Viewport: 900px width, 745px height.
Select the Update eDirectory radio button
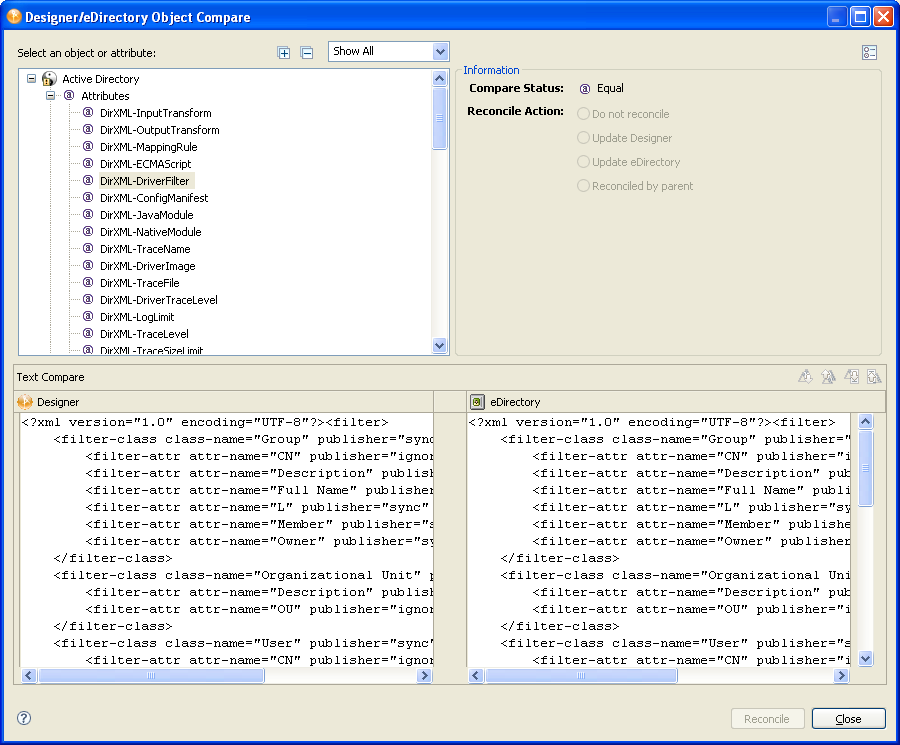coord(581,161)
